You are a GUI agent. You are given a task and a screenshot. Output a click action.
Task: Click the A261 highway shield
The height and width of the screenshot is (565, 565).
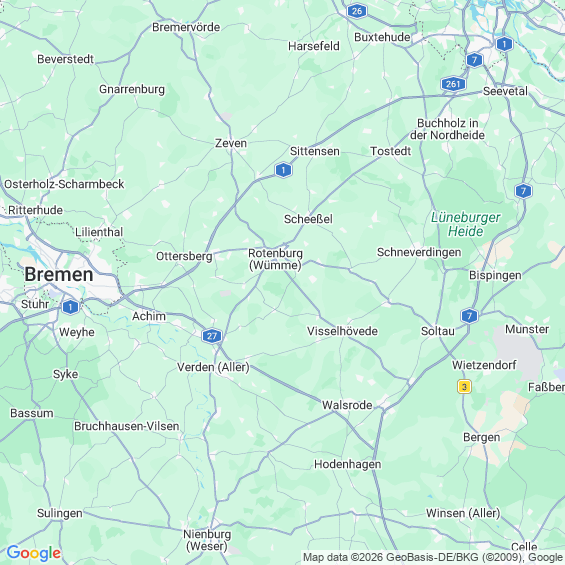pos(453,84)
